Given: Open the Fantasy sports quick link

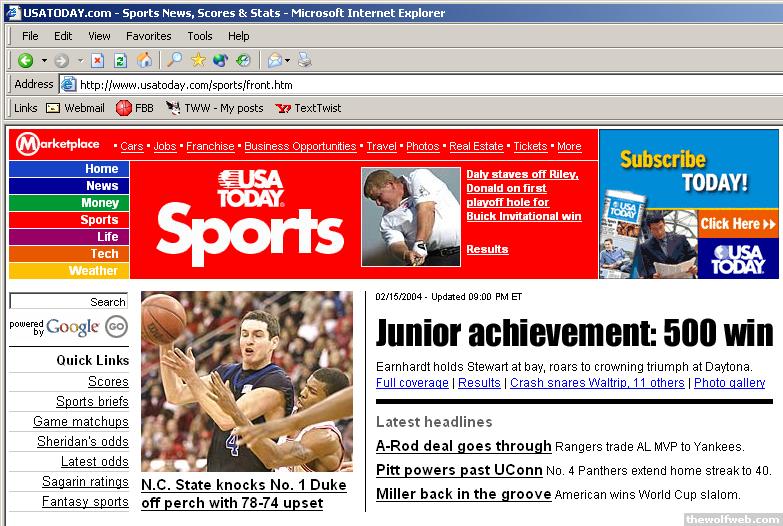Looking at the screenshot, I should (x=85, y=502).
